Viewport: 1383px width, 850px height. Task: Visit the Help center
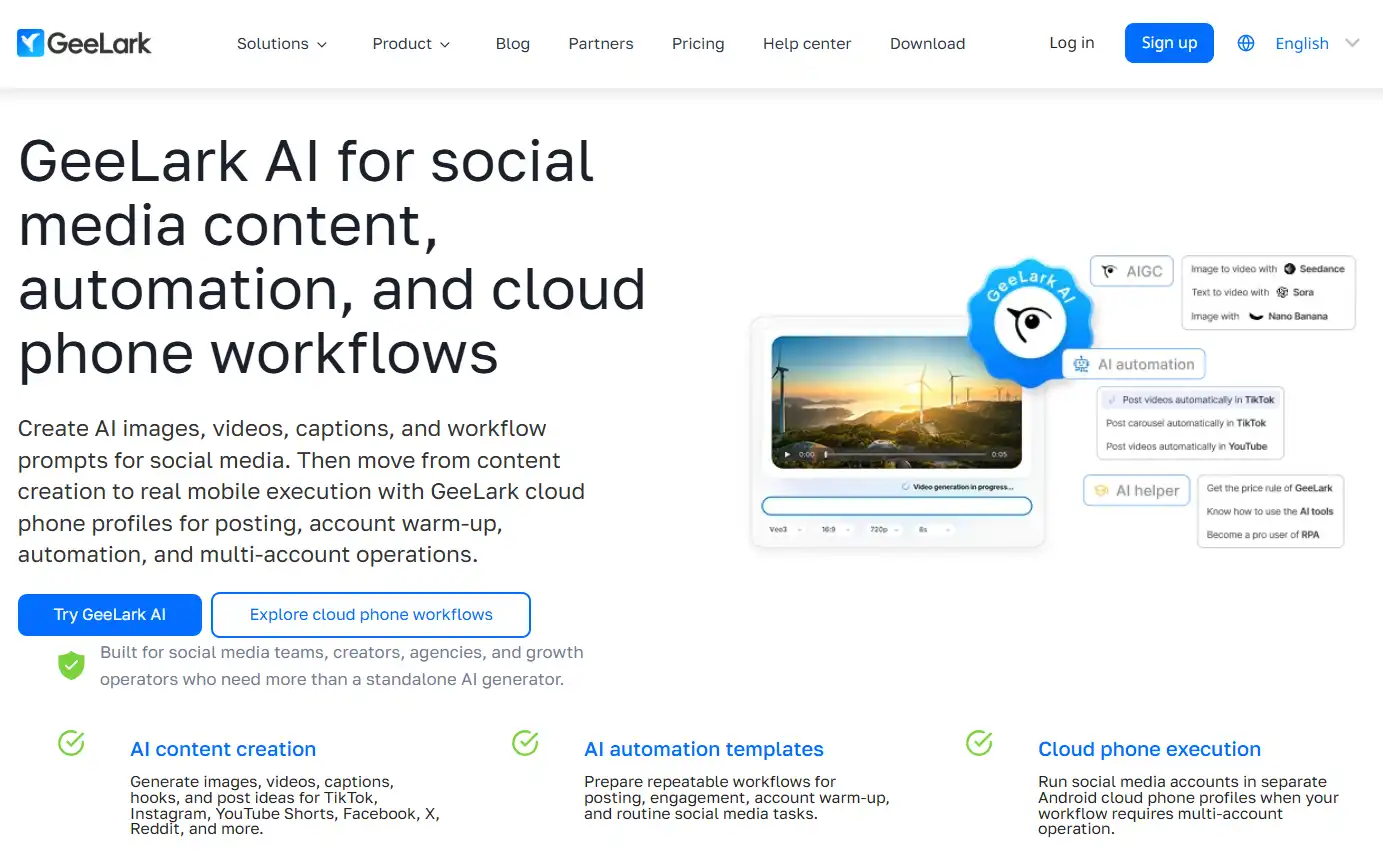coord(807,44)
